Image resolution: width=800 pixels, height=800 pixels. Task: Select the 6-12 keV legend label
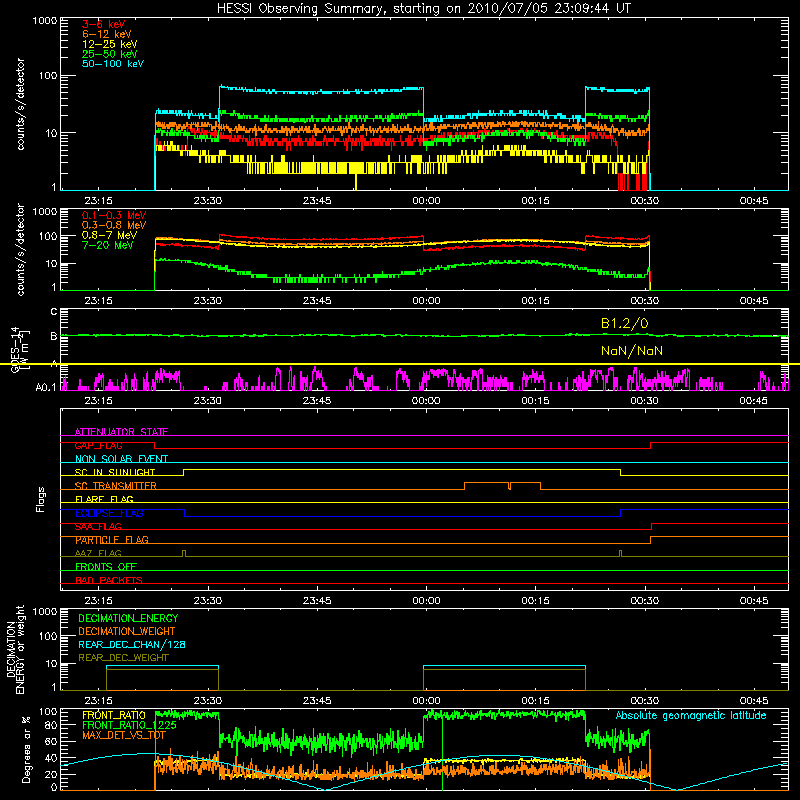click(x=107, y=34)
